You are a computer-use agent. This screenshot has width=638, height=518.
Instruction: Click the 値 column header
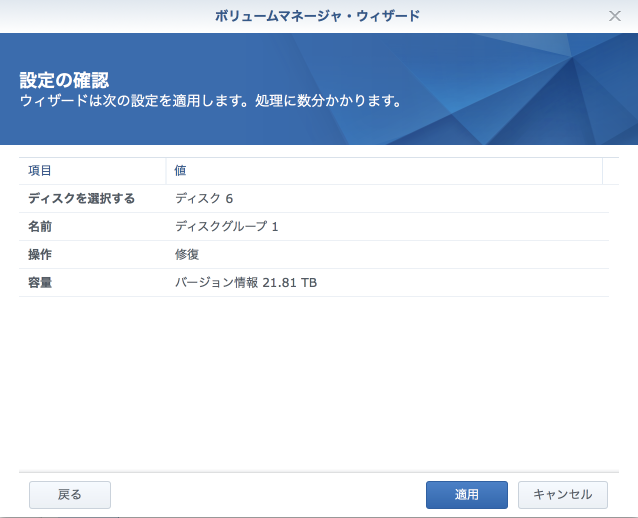(180, 171)
